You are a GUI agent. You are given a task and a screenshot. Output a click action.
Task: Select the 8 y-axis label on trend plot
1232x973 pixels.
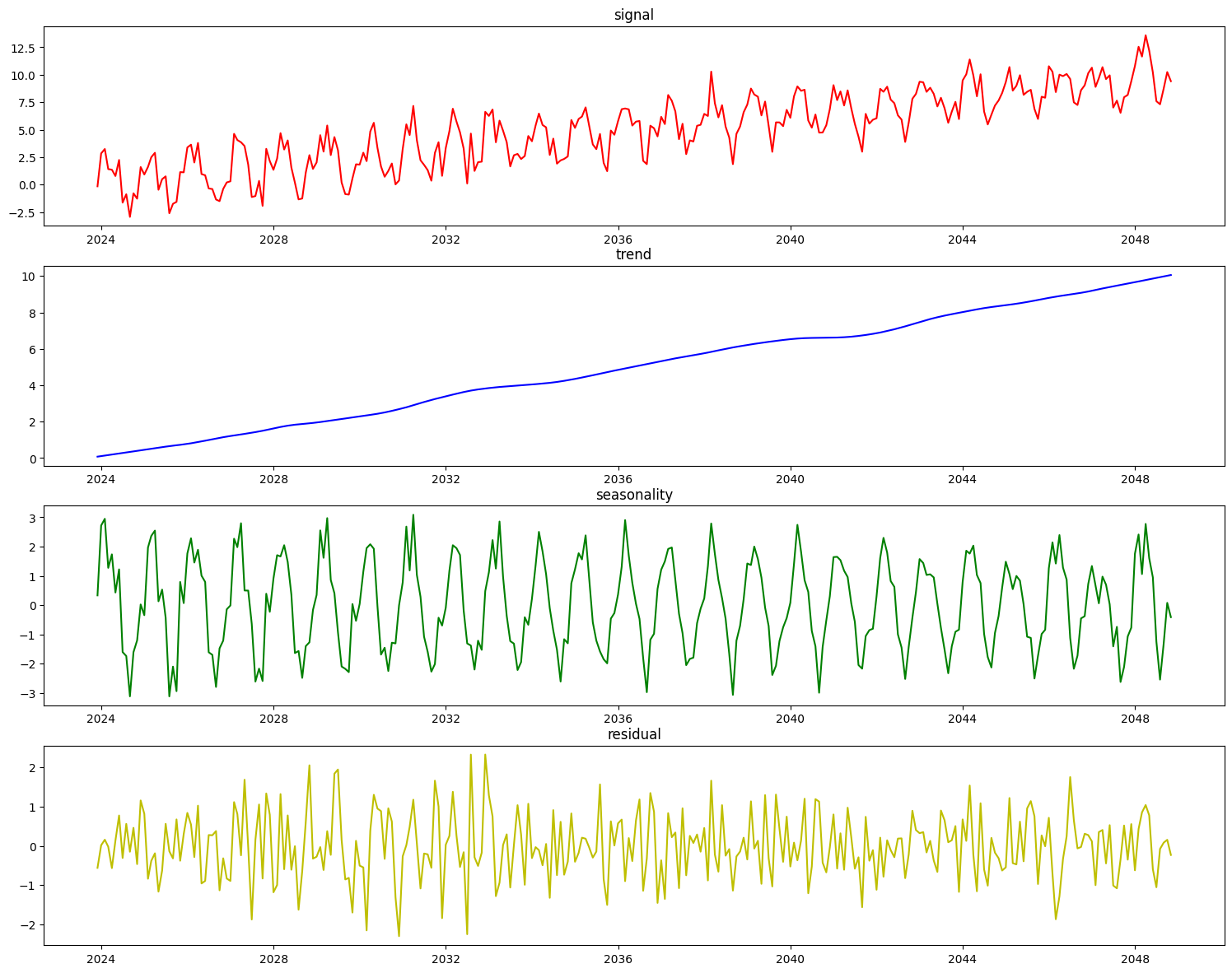click(x=30, y=313)
